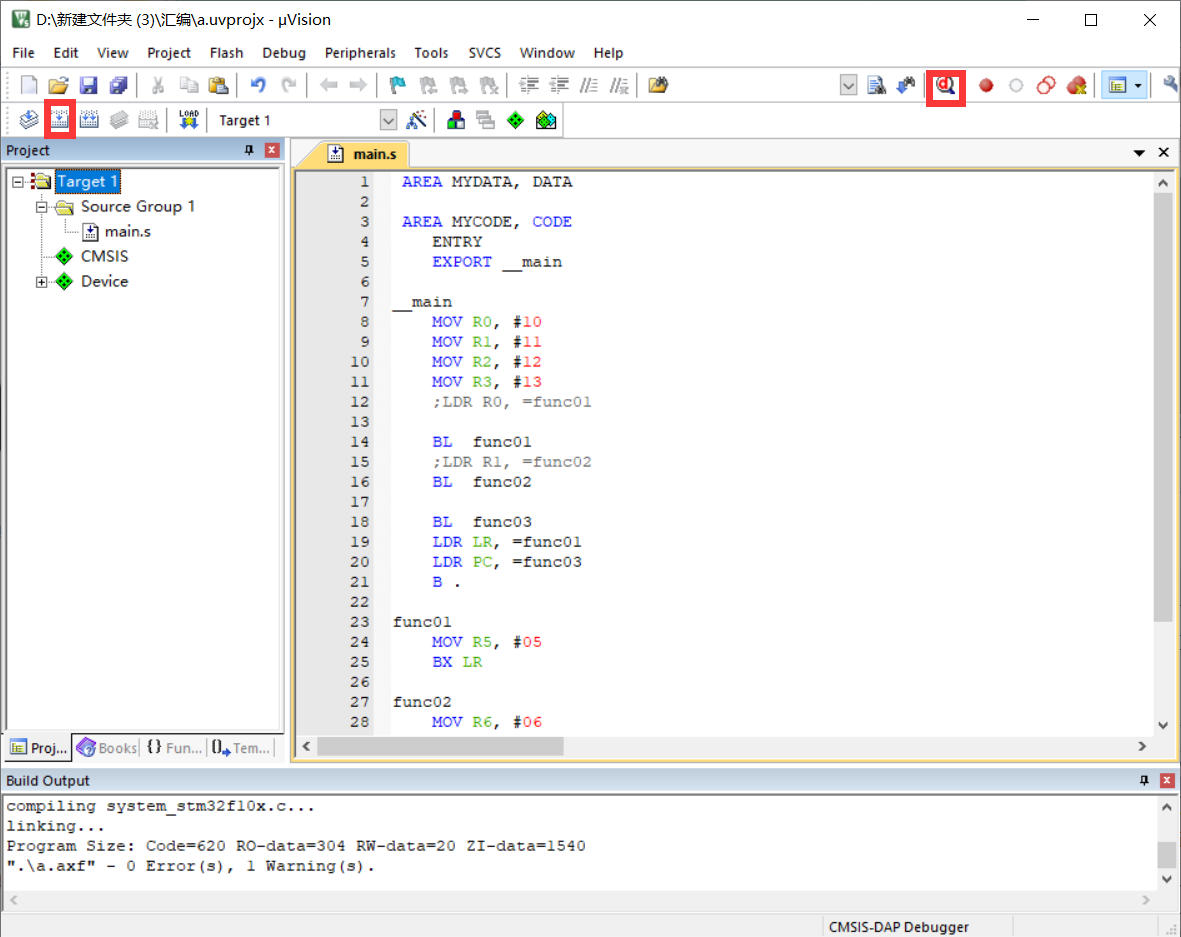Toggle the Project panel pin icon
Screen dimensions: 1181x937
point(248,150)
